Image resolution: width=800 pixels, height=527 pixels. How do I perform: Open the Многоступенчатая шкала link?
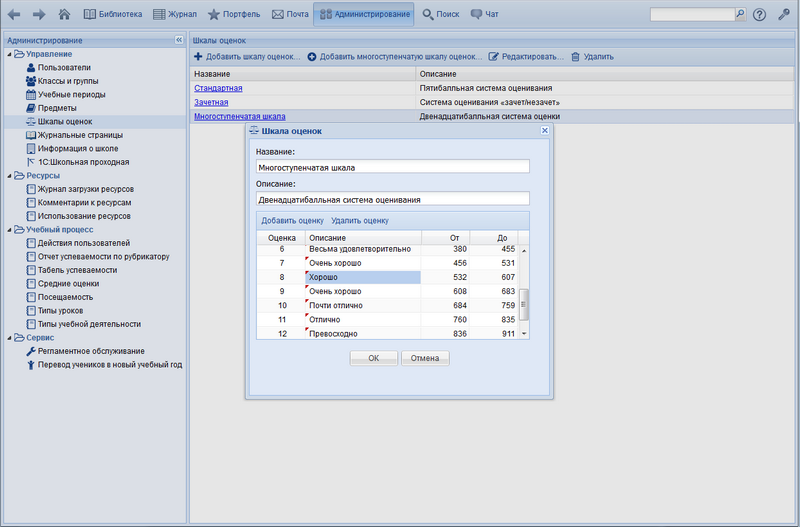[239, 116]
